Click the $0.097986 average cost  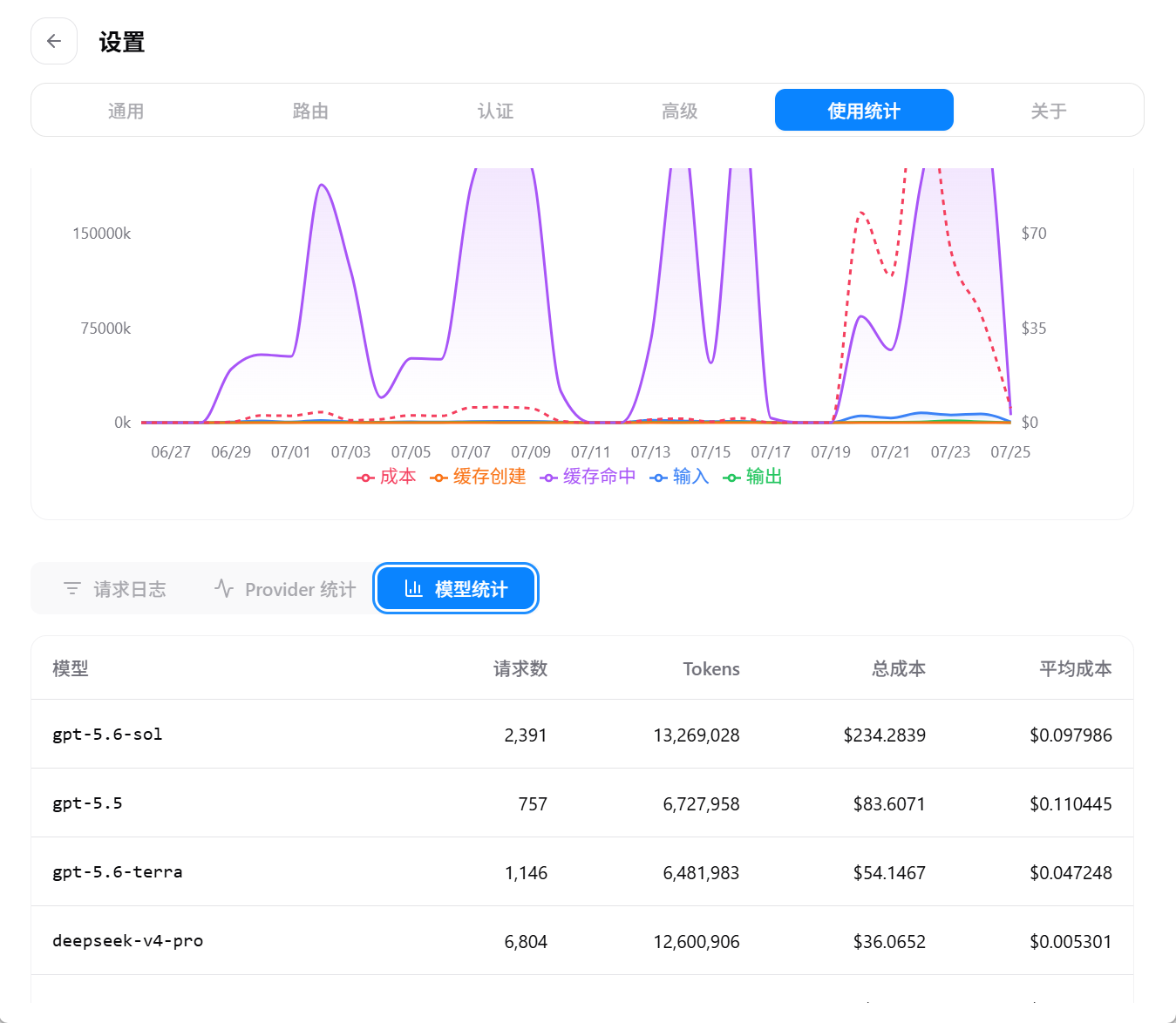(1071, 735)
